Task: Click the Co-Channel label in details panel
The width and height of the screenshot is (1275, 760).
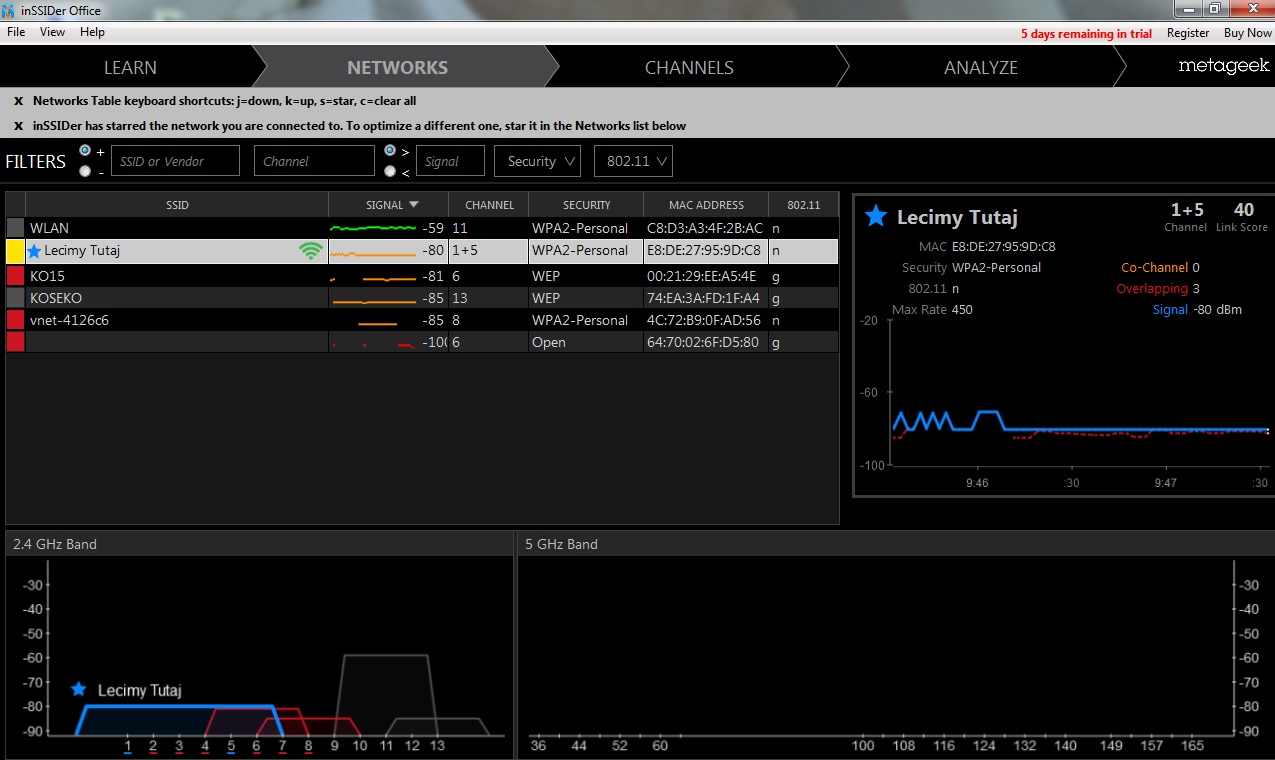Action: pyautogui.click(x=1155, y=268)
